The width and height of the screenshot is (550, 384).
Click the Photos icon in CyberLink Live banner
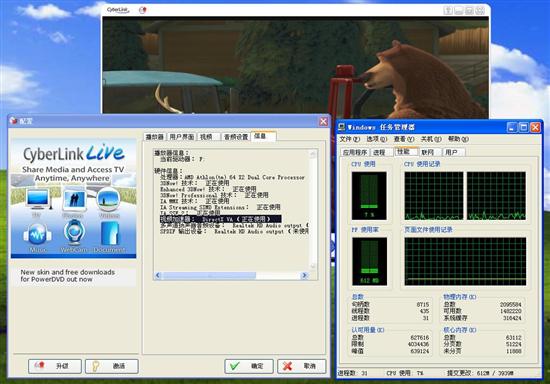74,199
